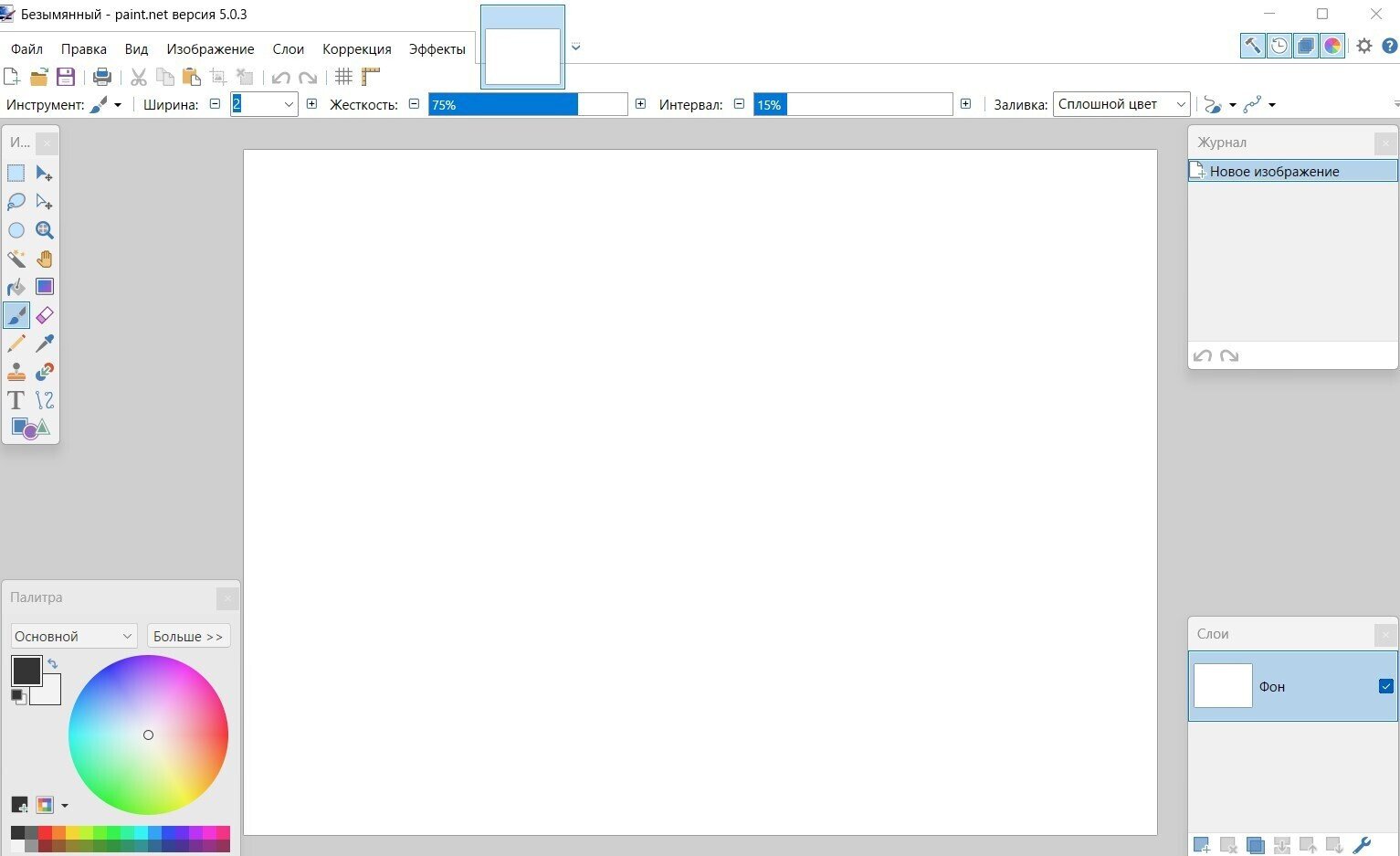Screen dimensions: 1400x856
Task: Select the Color Picker eyedropper tool
Action: click(x=44, y=343)
